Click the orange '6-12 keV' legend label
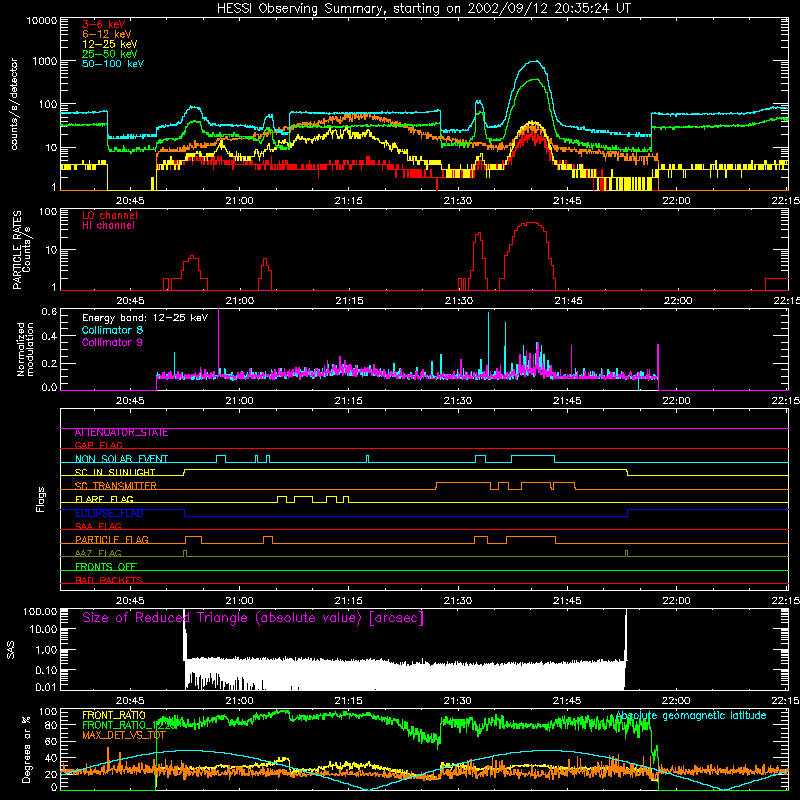Viewport: 800px width, 800px height. pos(107,34)
